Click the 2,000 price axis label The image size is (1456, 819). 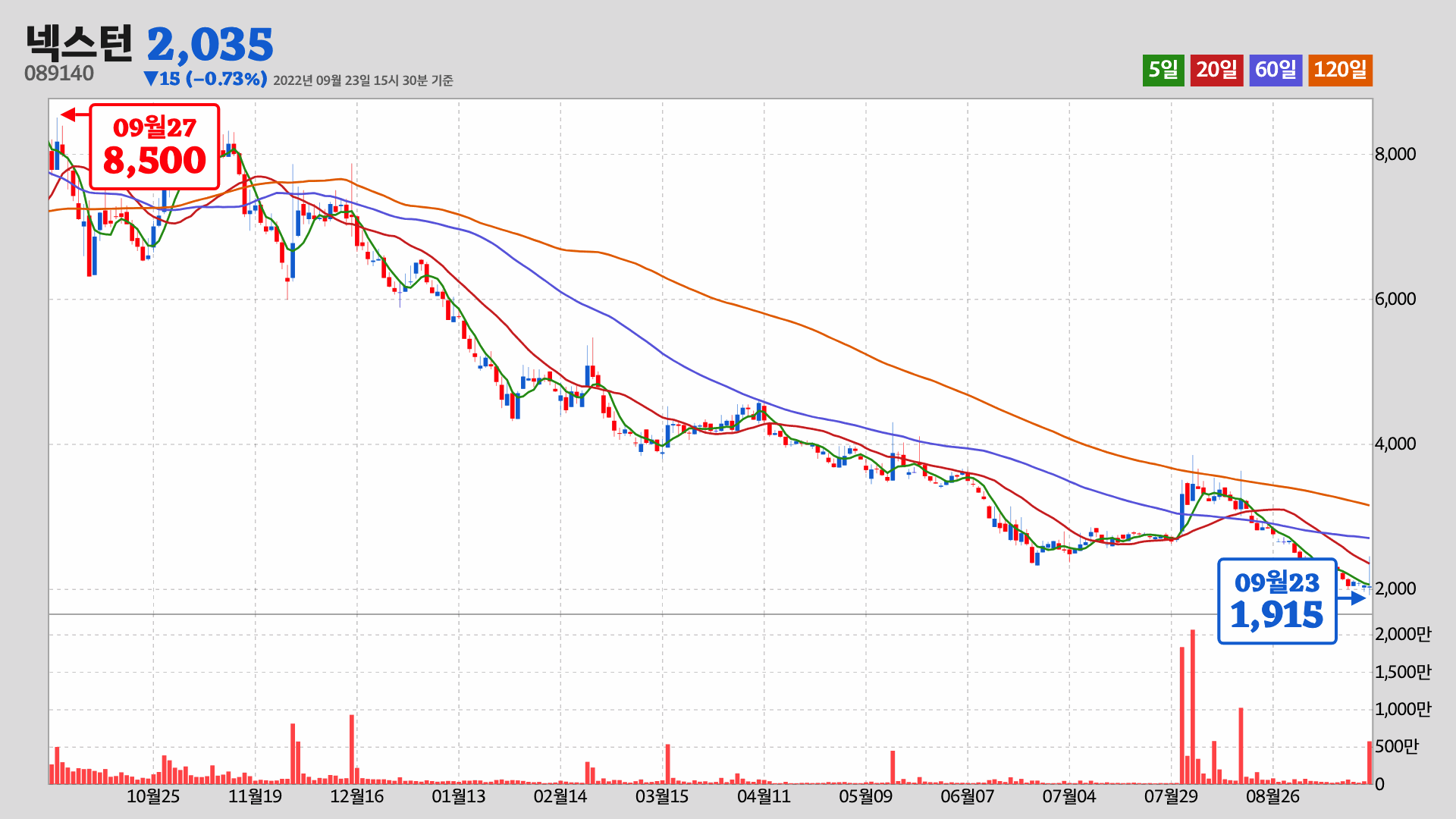(1395, 588)
